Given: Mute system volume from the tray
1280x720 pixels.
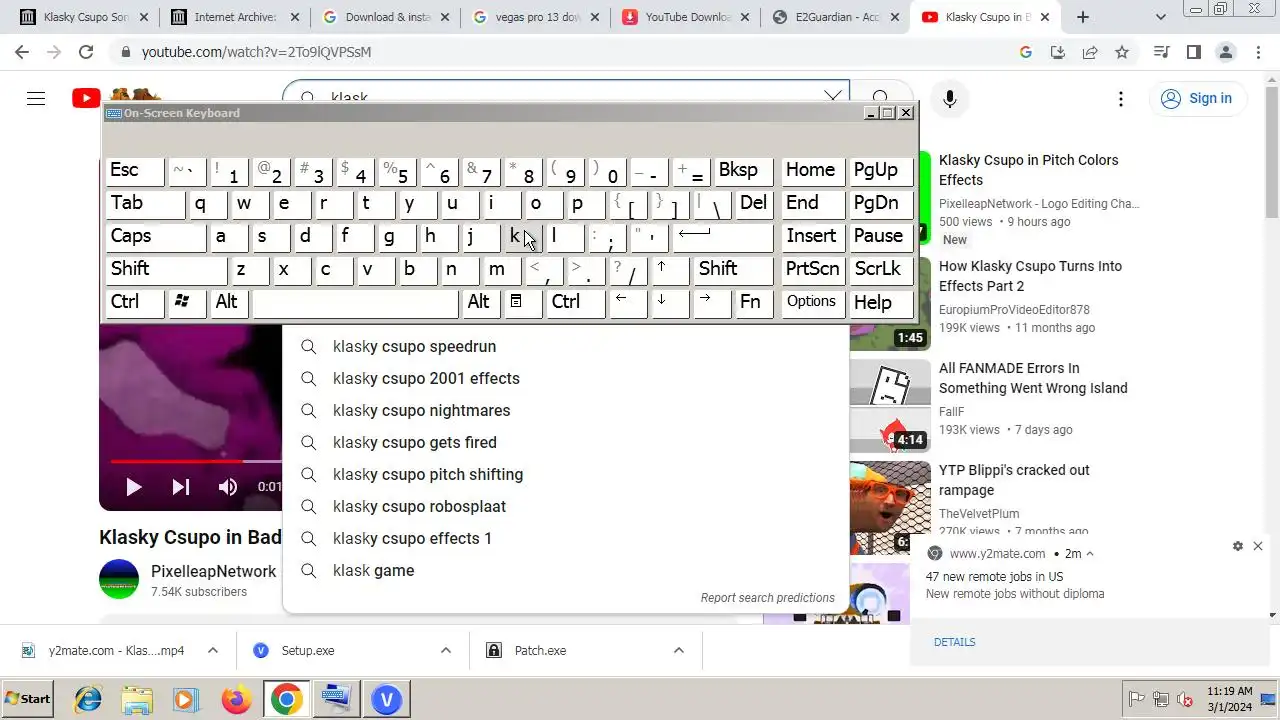Looking at the screenshot, I should point(1186,699).
